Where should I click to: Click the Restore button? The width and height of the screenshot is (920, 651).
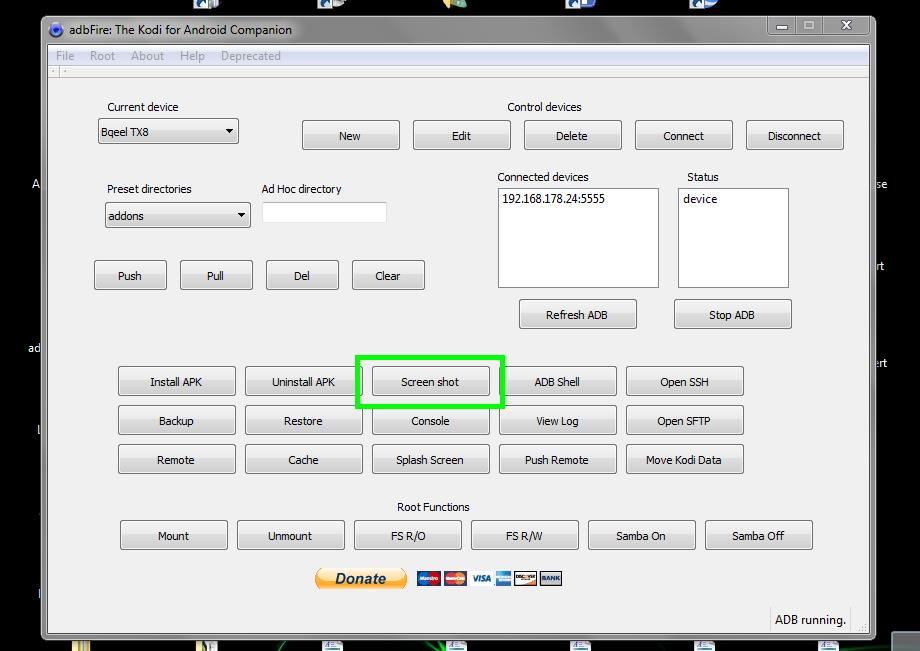pyautogui.click(x=303, y=421)
